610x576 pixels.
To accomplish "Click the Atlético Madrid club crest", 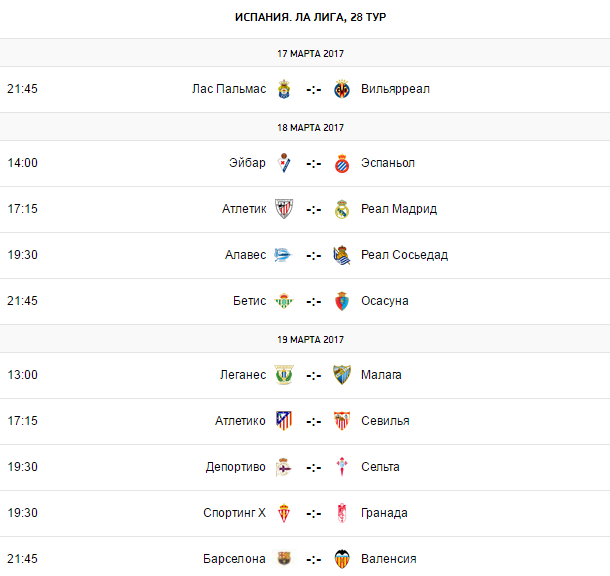I will pos(284,421).
